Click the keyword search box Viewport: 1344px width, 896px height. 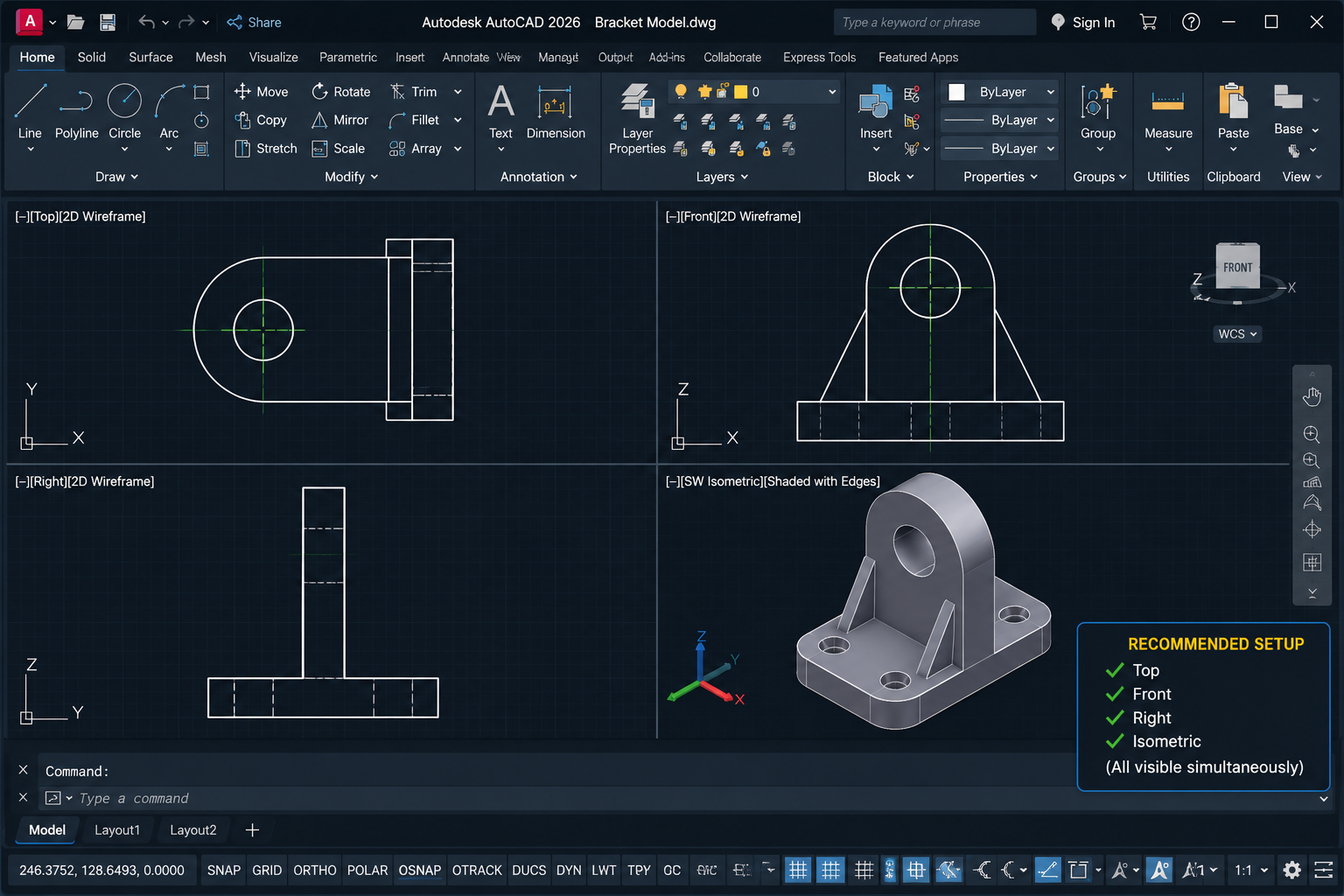pyautogui.click(x=934, y=22)
